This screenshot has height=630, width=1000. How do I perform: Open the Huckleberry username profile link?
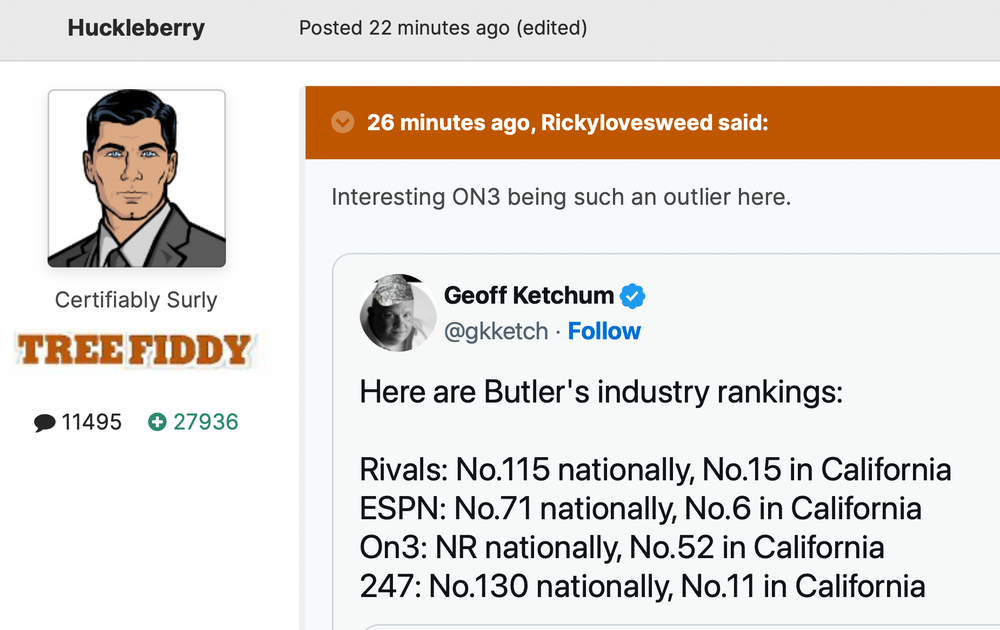click(136, 28)
